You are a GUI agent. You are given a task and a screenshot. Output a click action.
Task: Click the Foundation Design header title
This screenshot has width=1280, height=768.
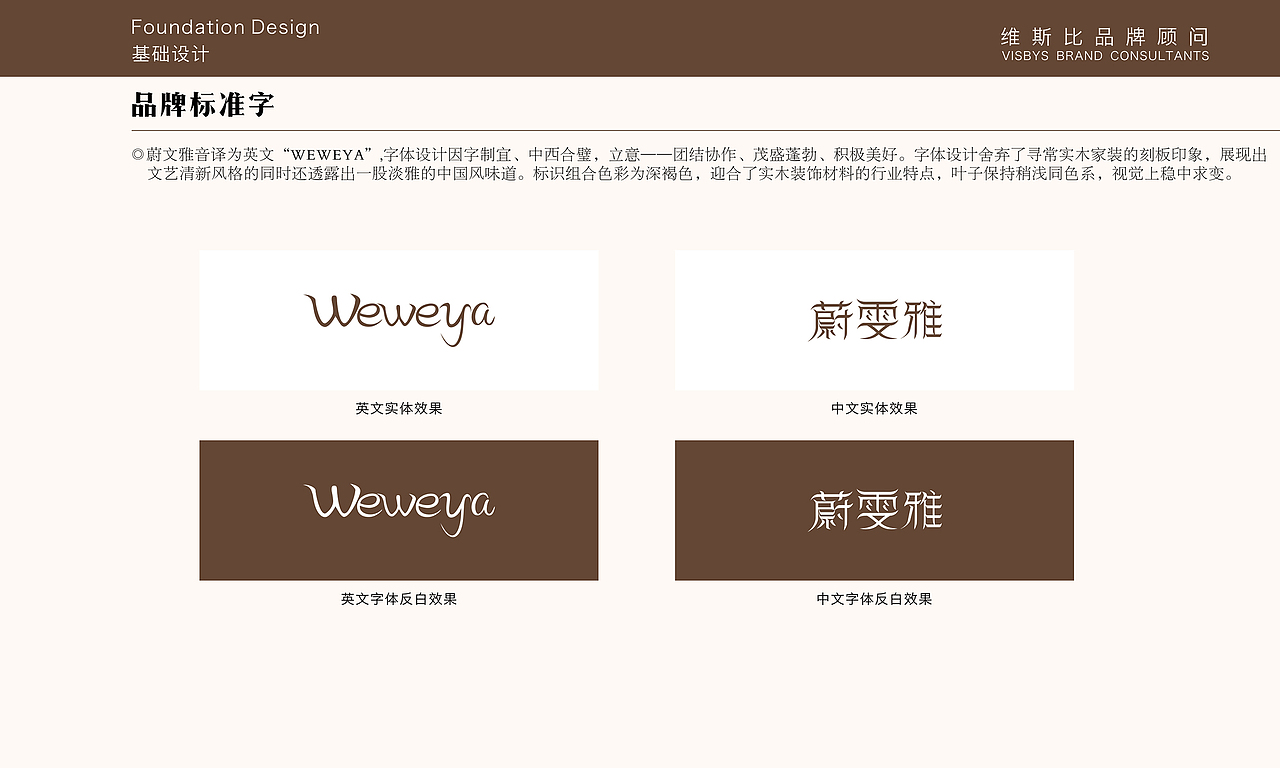coord(225,27)
